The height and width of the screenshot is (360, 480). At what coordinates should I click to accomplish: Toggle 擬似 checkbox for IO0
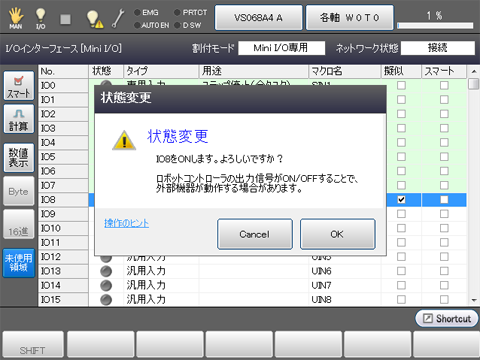401,85
